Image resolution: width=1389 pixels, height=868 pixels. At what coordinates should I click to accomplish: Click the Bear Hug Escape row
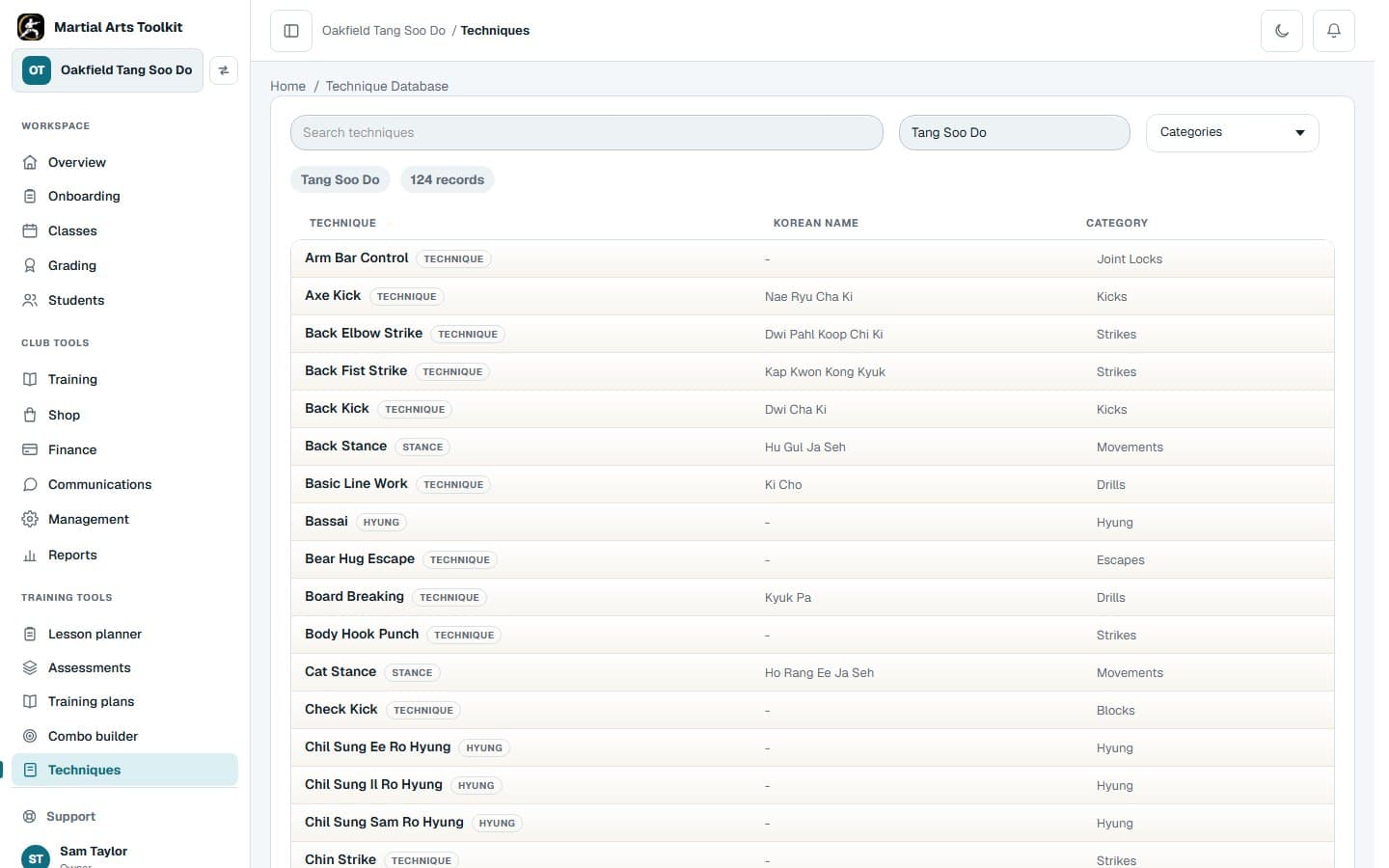pos(812,559)
